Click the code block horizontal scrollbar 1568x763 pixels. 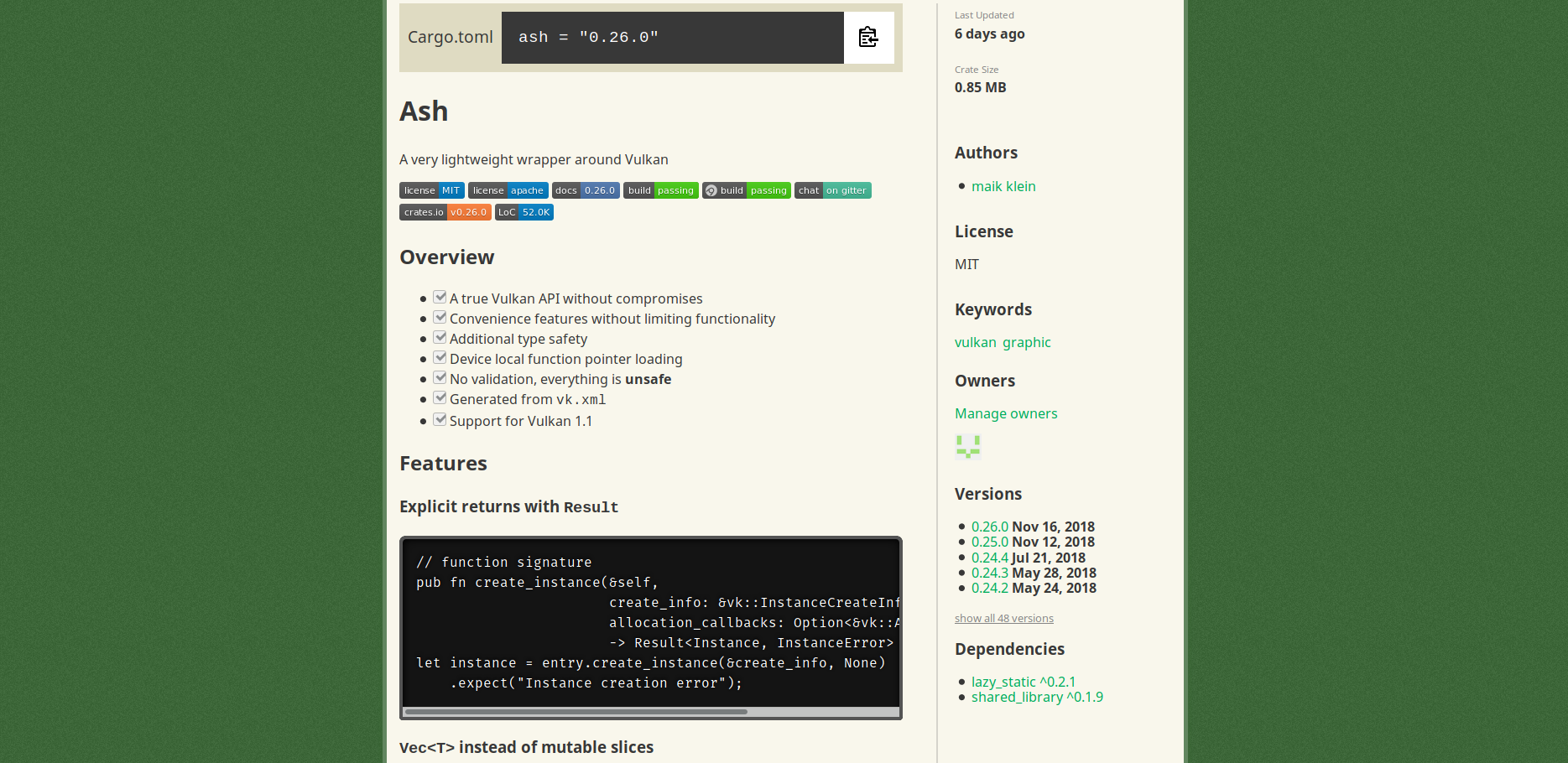pyautogui.click(x=576, y=712)
